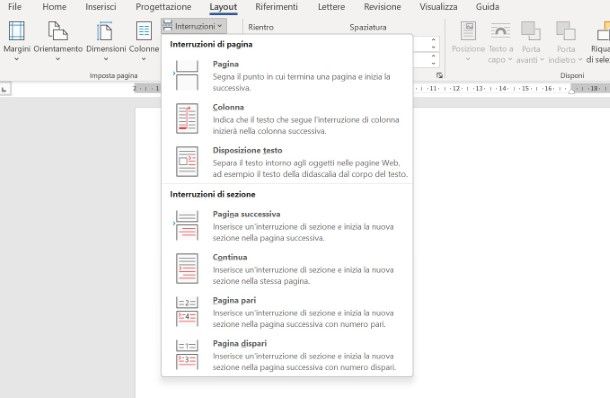Viewport: 610px width, 398px height.
Task: Click the Riquadro di selezione icon
Action: point(603,31)
